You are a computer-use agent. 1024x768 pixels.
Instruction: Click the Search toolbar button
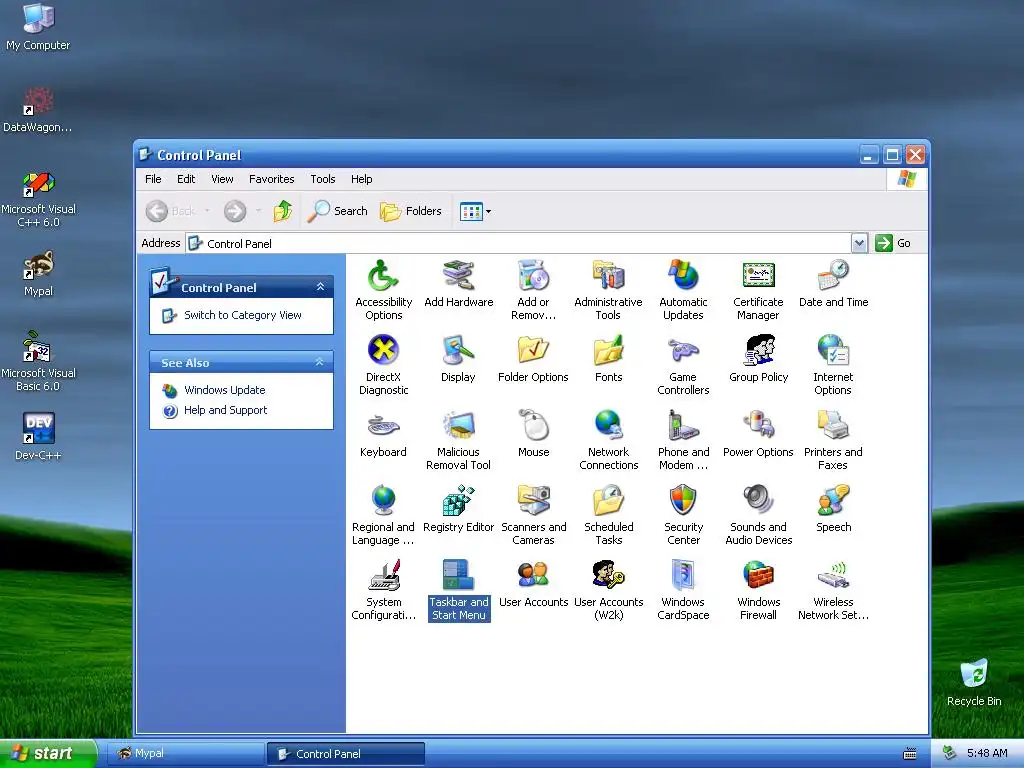(337, 211)
